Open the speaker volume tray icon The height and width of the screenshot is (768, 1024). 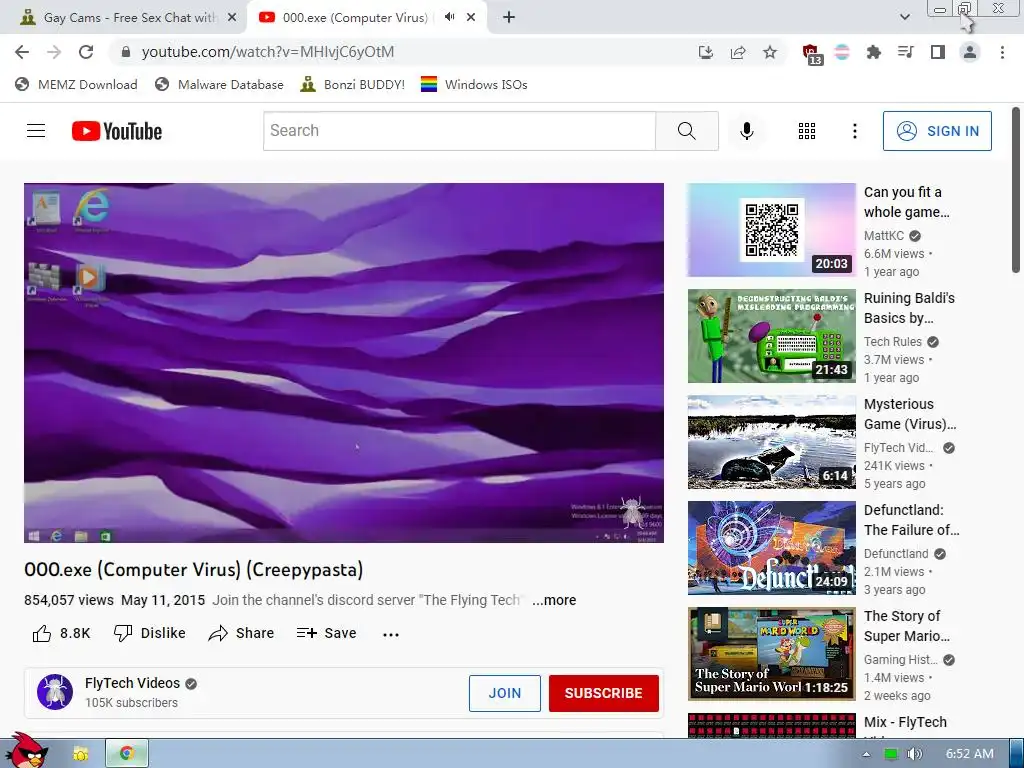914,754
